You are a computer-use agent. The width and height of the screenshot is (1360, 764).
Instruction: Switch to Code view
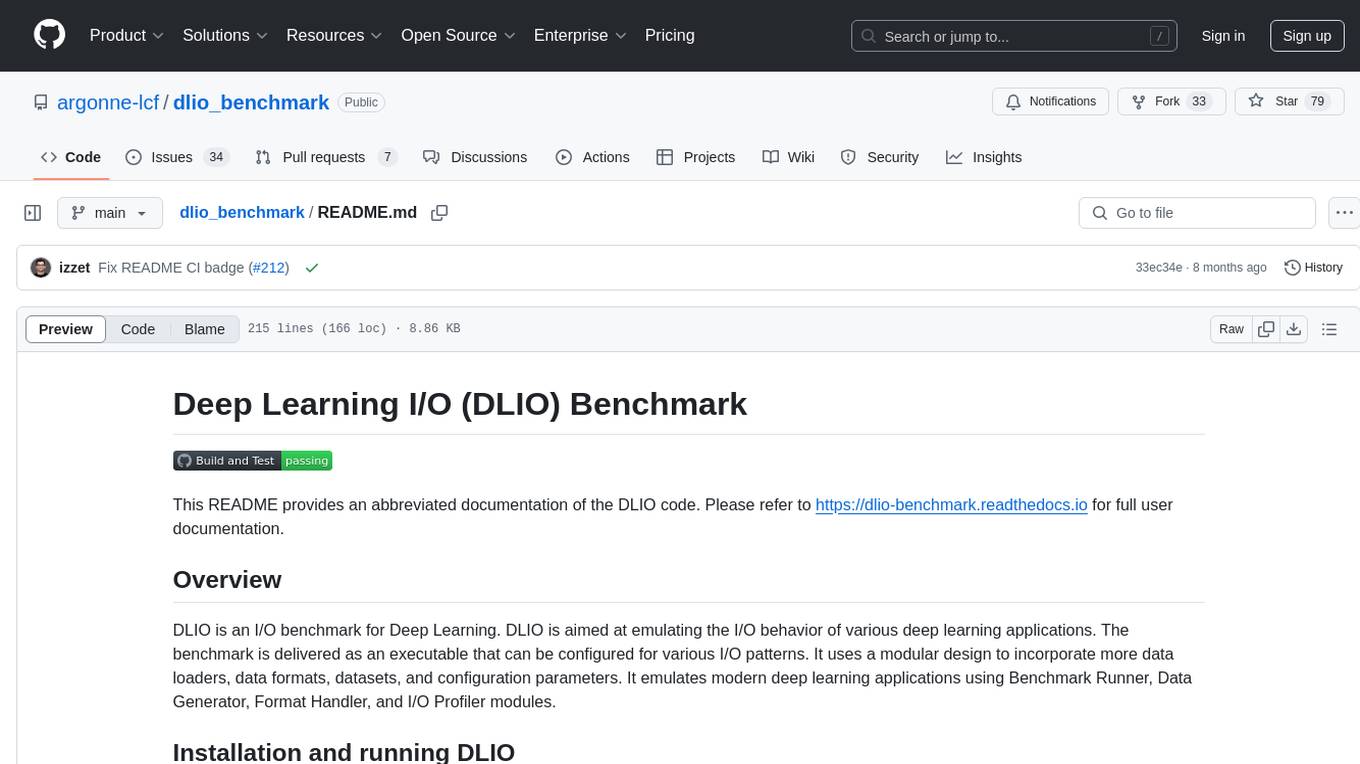138,329
